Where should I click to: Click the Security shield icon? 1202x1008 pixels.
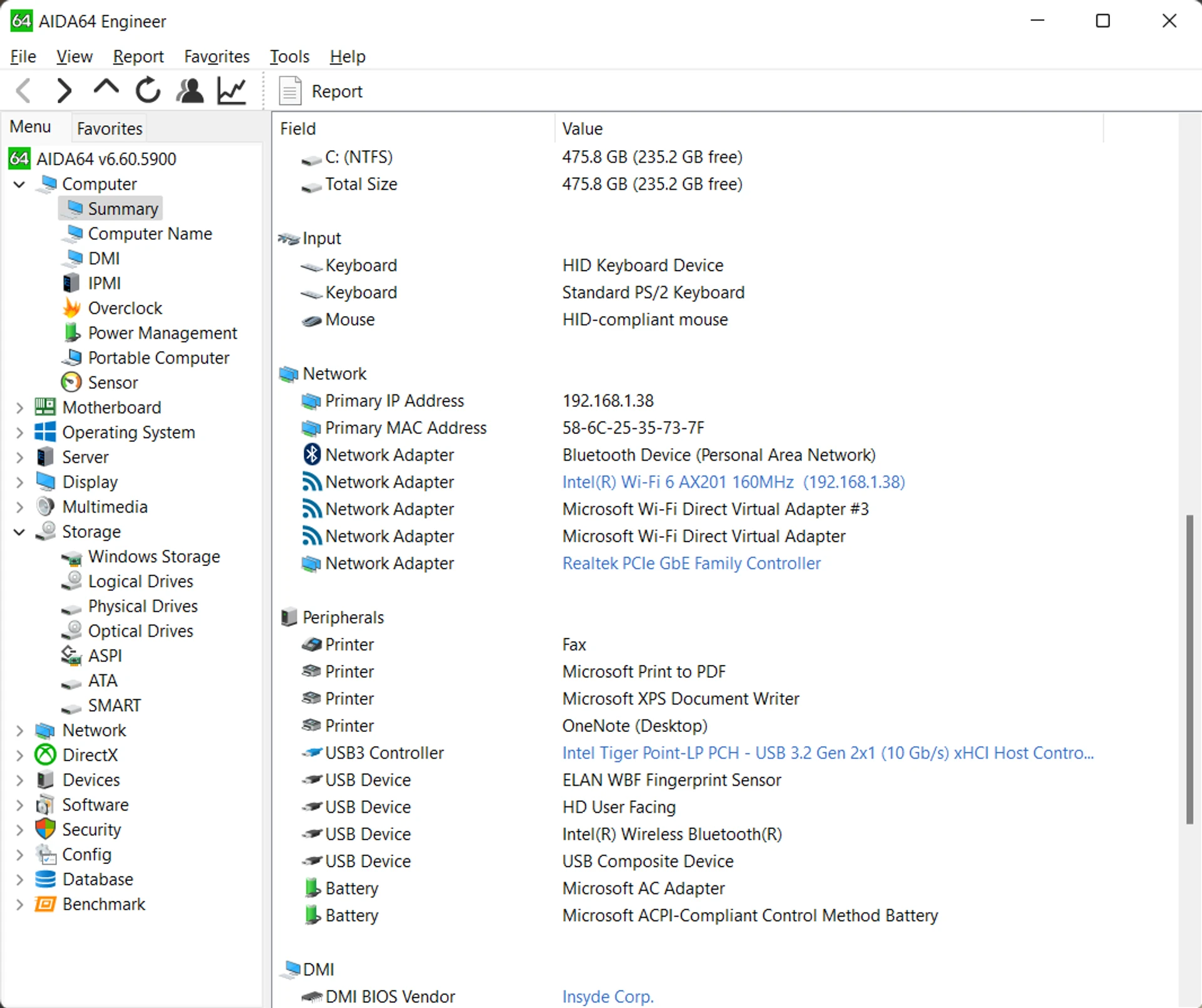coord(45,829)
